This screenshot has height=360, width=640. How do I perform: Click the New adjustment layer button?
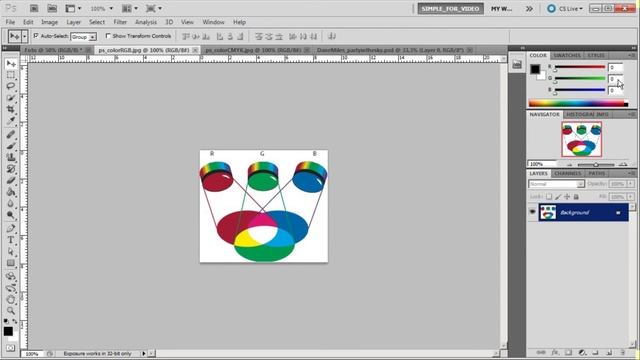point(582,352)
